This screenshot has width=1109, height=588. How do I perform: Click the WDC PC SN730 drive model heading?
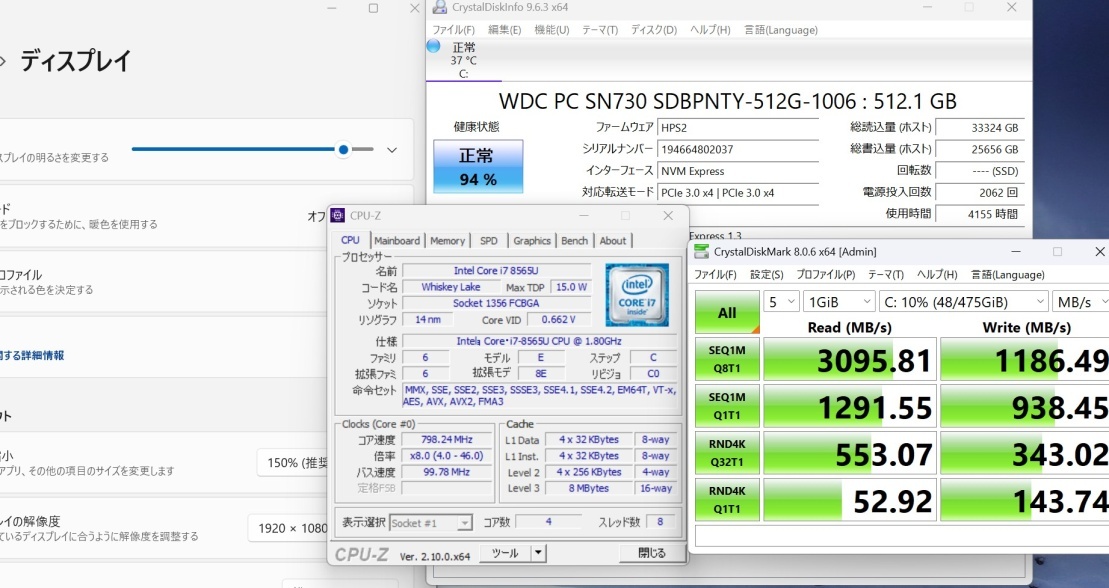tap(728, 101)
